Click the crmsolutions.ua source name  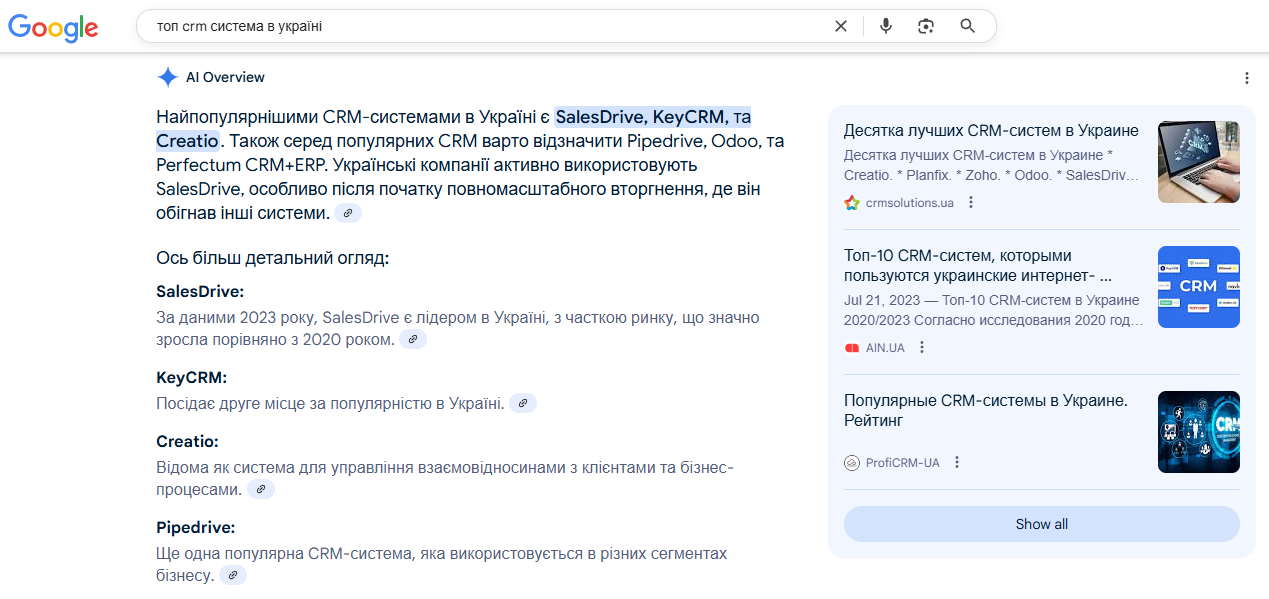910,203
